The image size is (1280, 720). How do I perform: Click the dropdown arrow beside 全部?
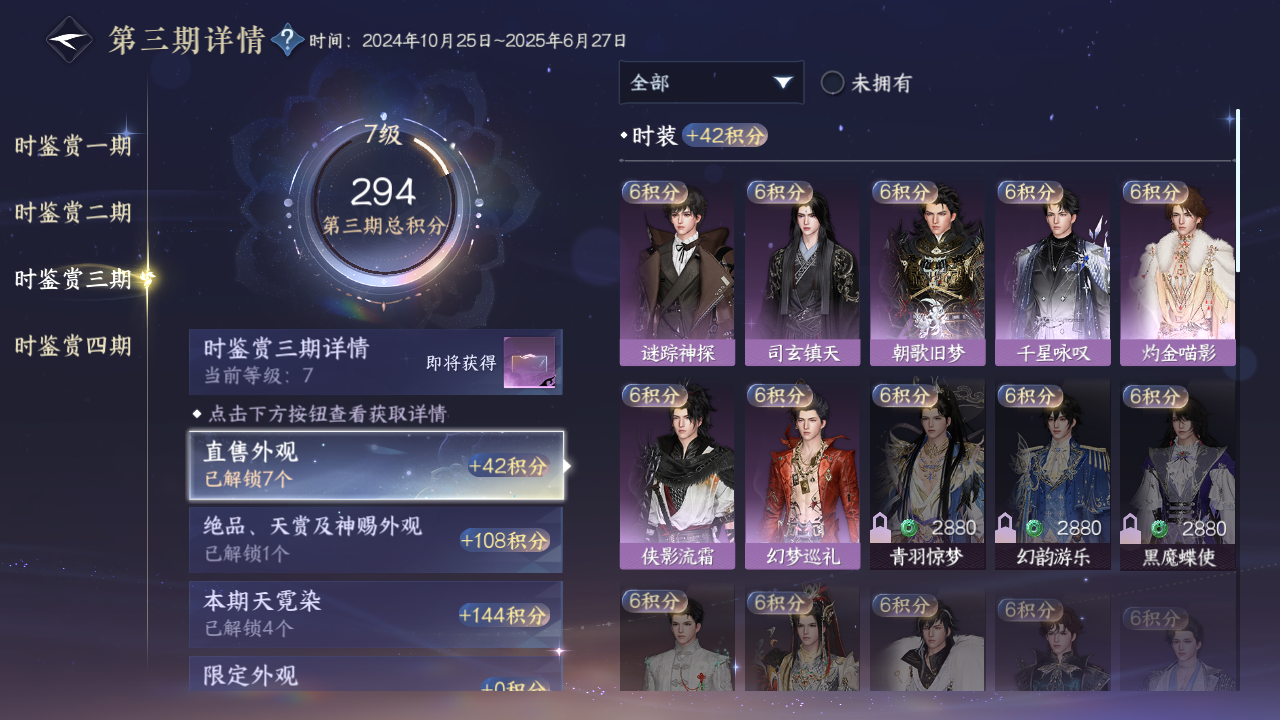click(783, 83)
